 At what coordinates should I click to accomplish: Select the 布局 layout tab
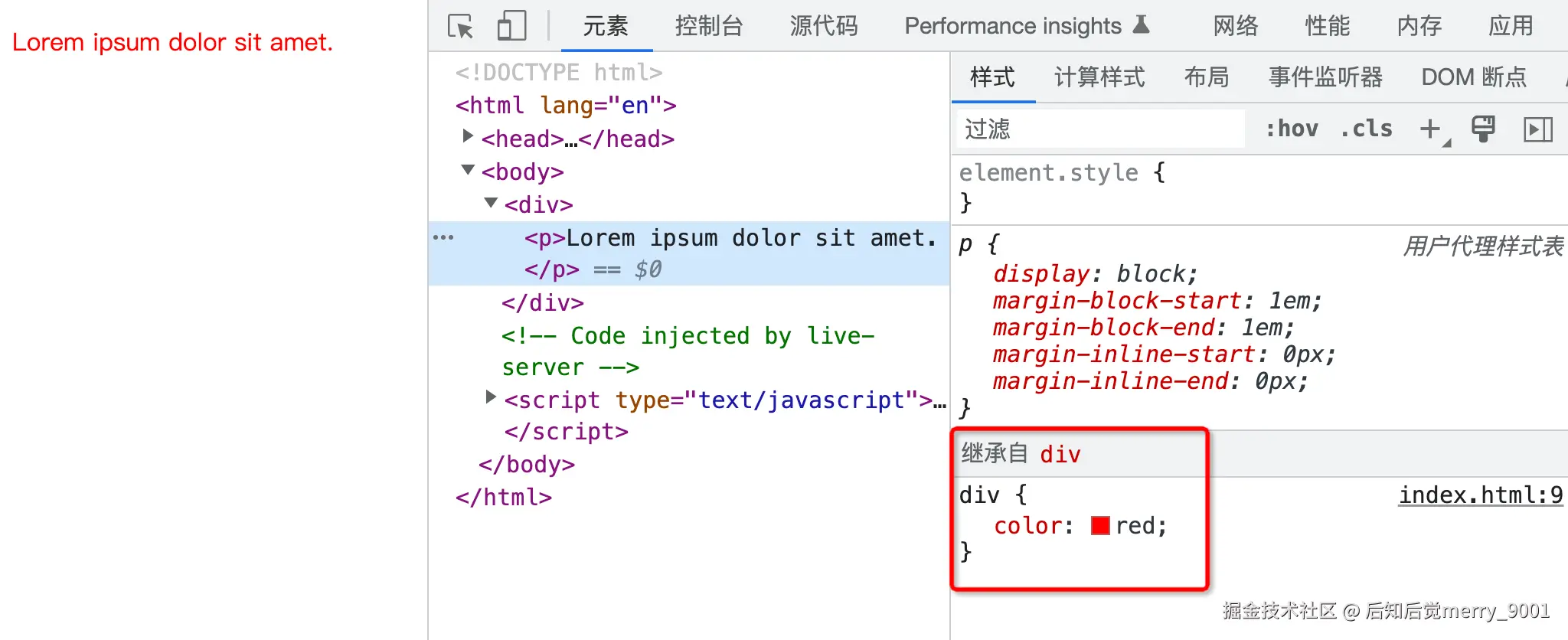(x=1207, y=77)
